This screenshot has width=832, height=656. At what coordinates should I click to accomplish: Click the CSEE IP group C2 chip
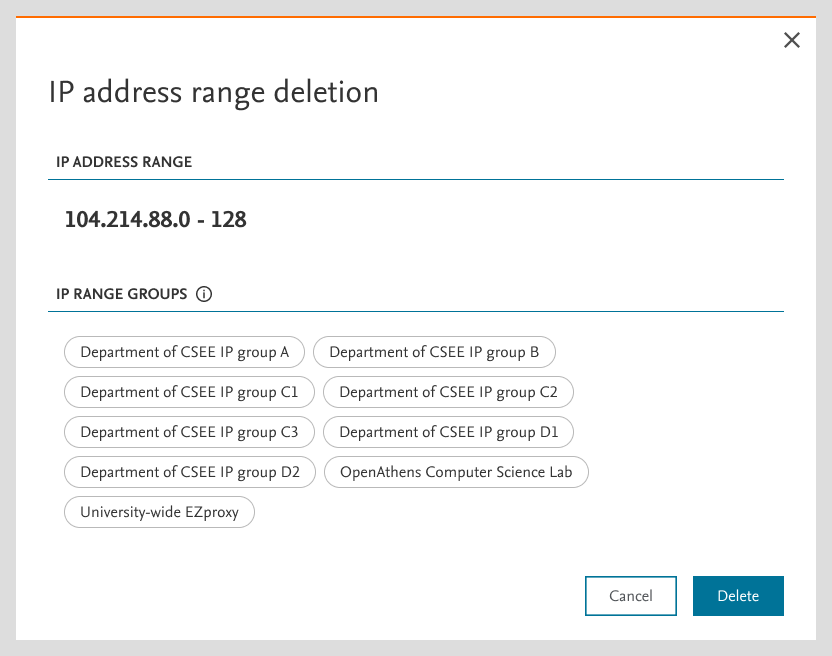(x=448, y=392)
